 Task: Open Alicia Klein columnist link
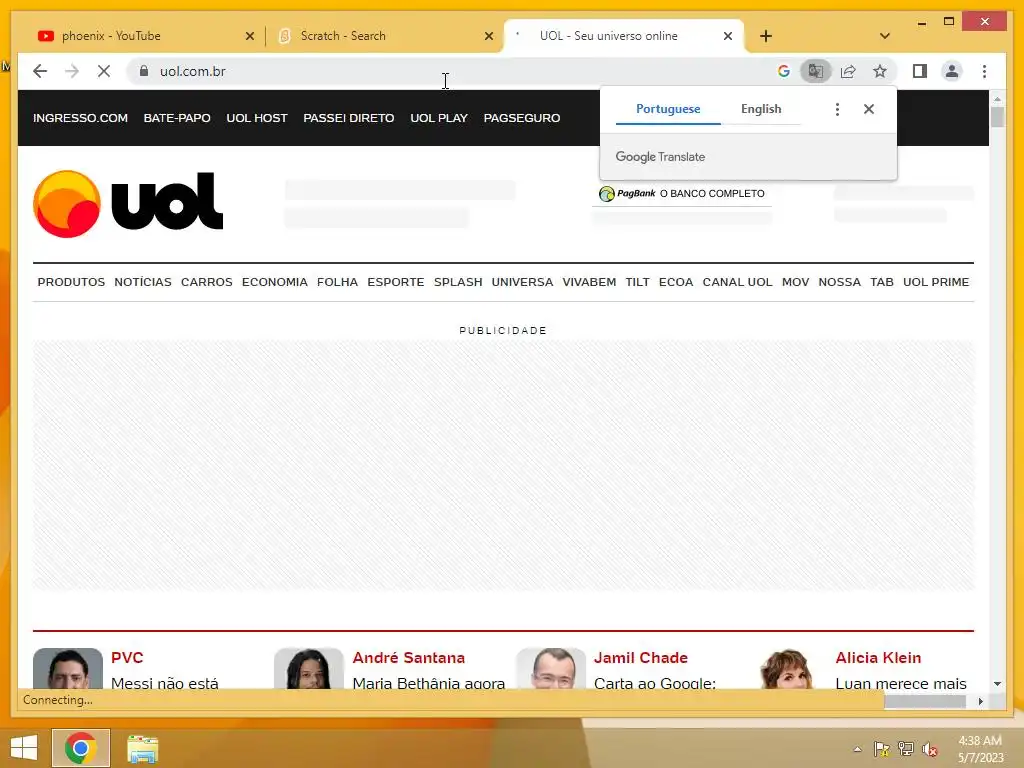[878, 658]
